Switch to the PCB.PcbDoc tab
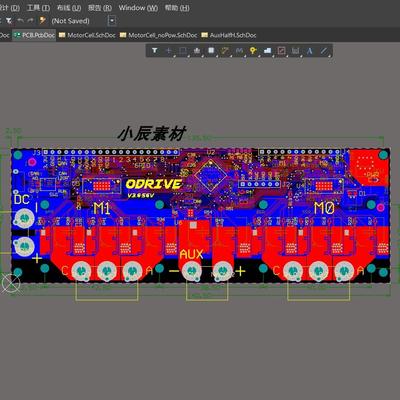This screenshot has height=400, width=400. 35,35
